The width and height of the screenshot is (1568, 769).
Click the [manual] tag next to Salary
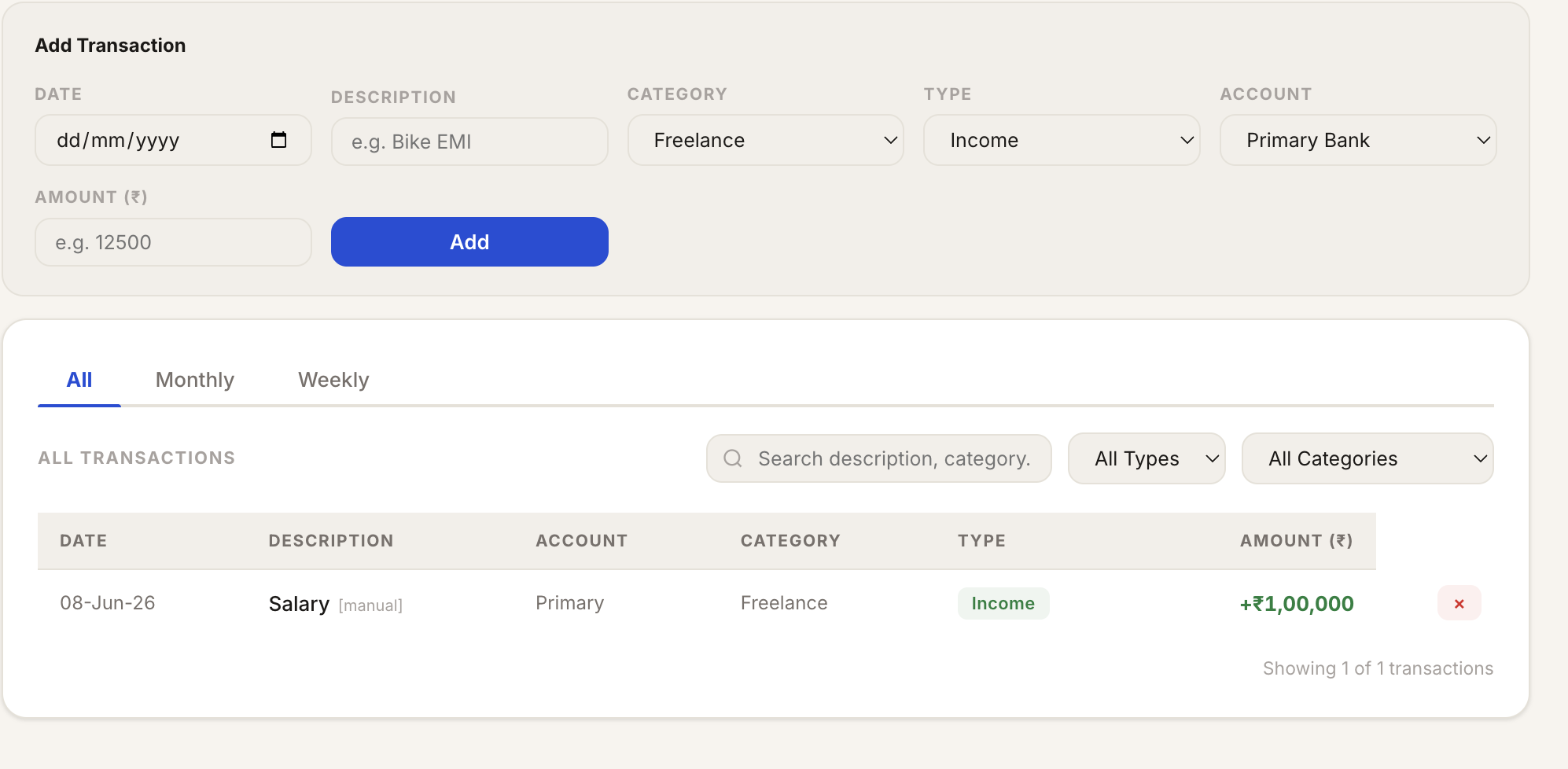pyautogui.click(x=370, y=605)
